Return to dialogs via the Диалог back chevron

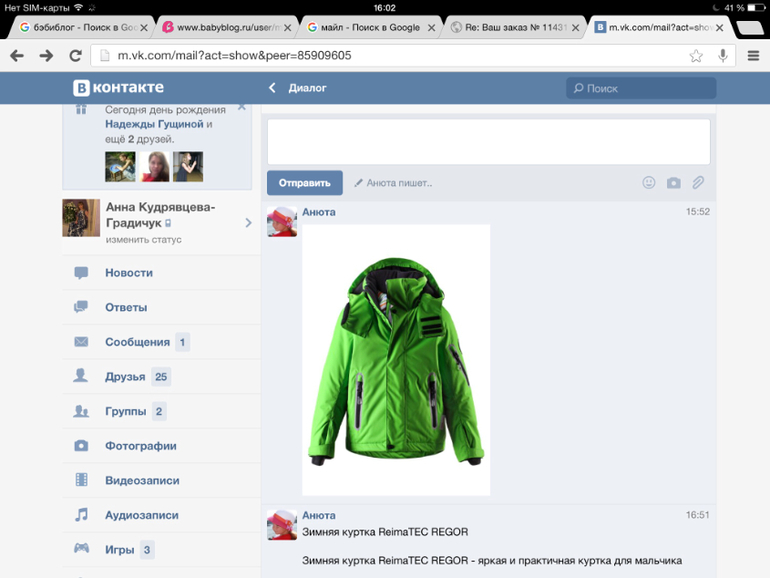tap(272, 88)
